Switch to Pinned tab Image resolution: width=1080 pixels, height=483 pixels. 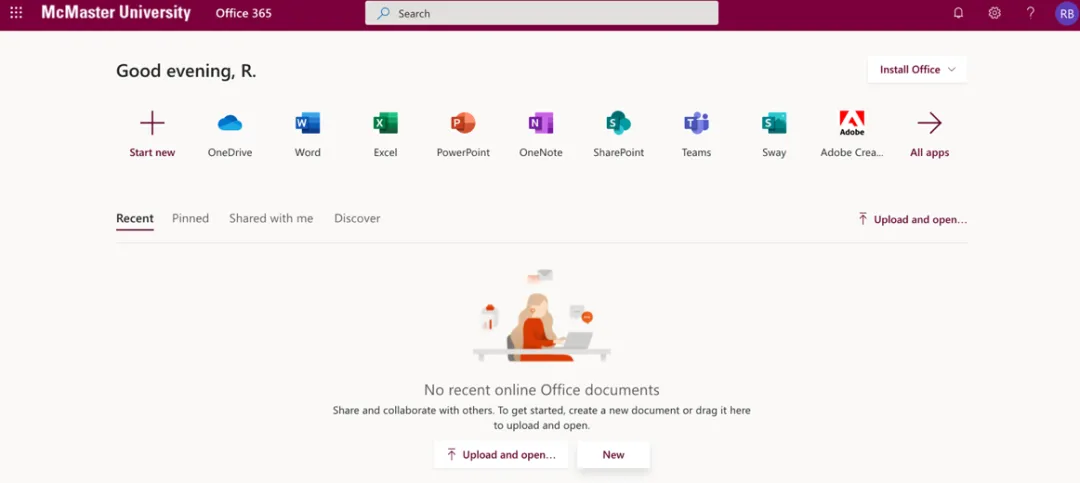point(190,218)
